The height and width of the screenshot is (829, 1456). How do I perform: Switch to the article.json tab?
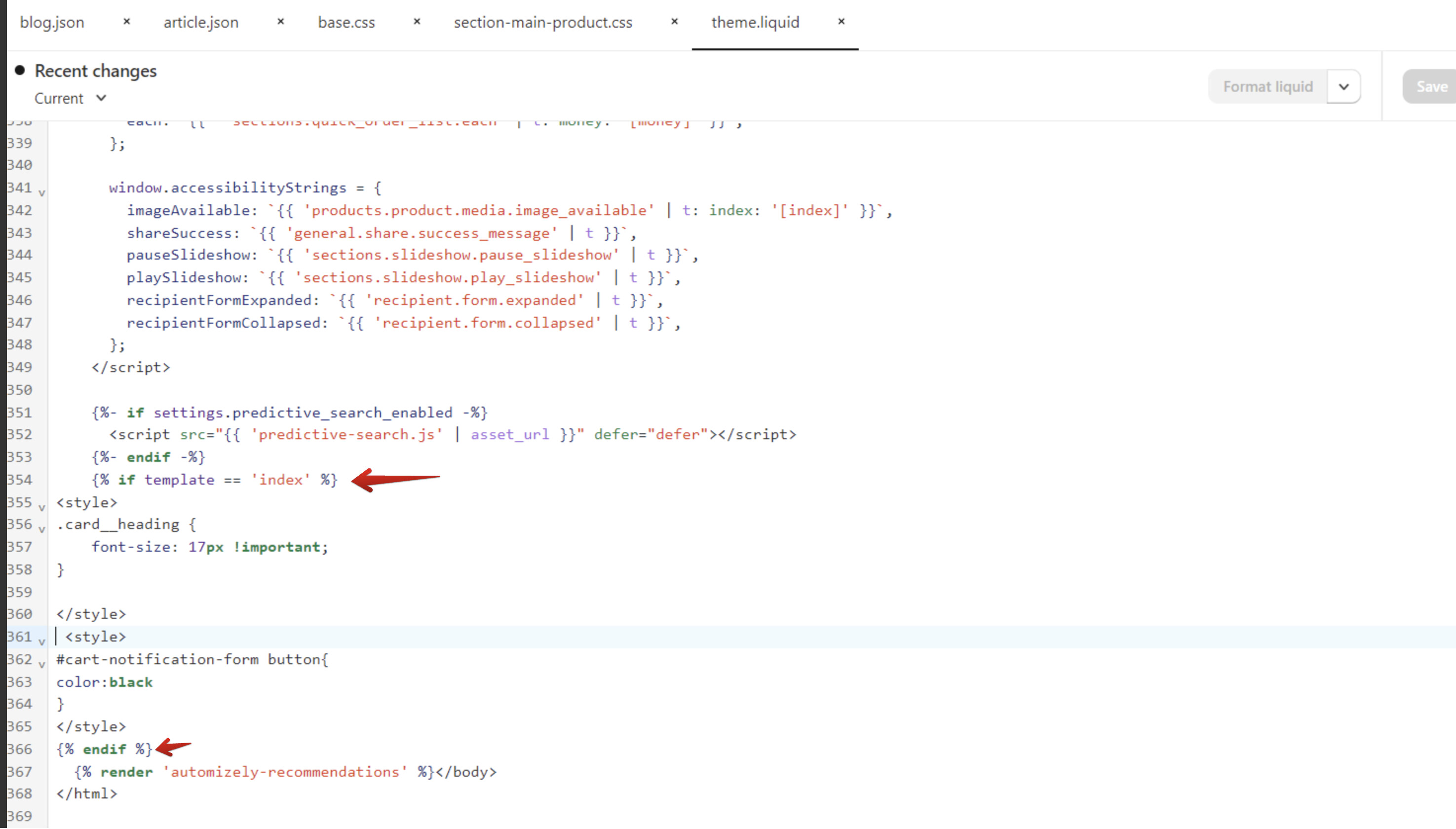point(201,22)
